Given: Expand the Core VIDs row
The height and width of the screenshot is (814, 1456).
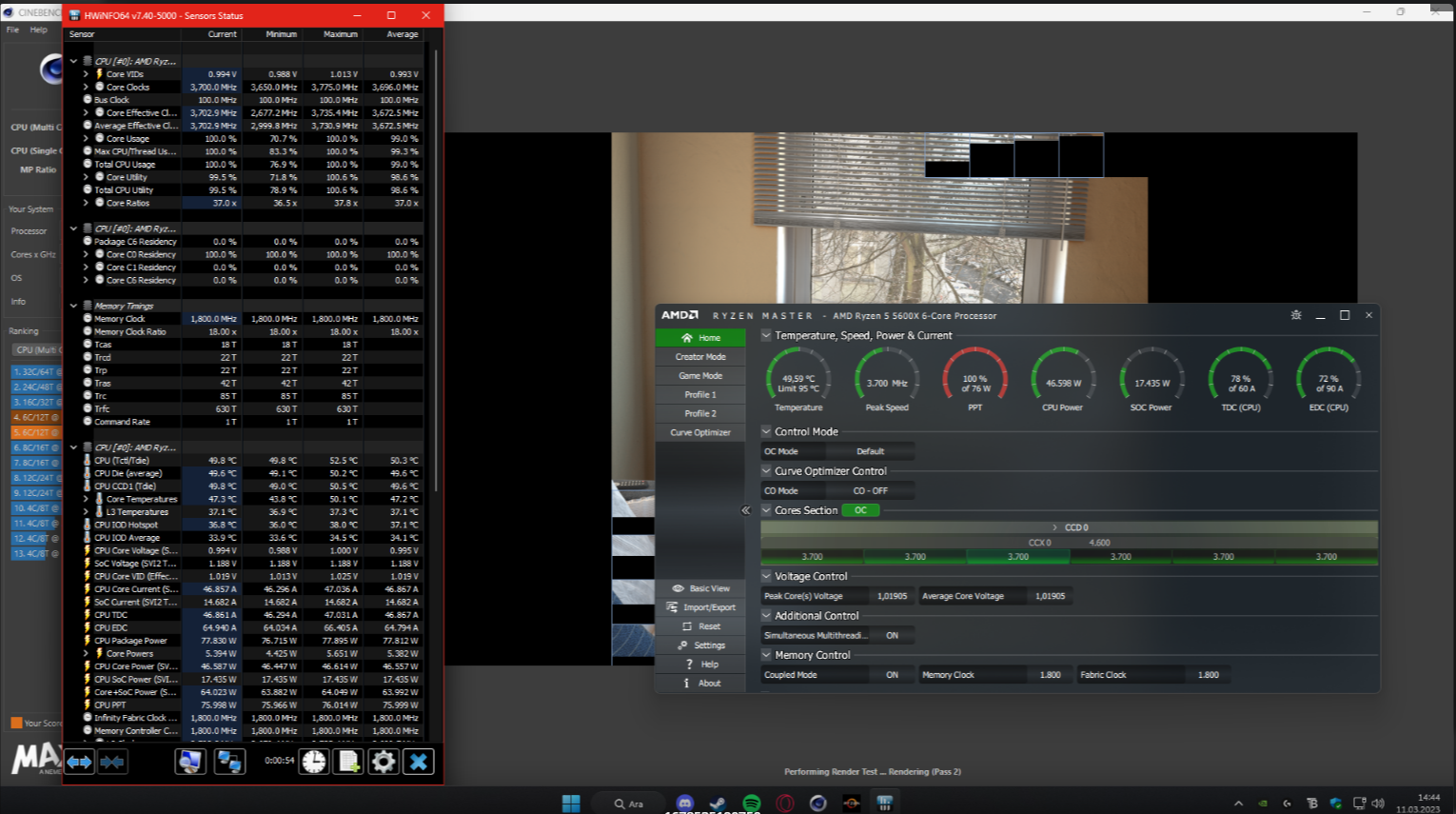Looking at the screenshot, I should pos(86,73).
